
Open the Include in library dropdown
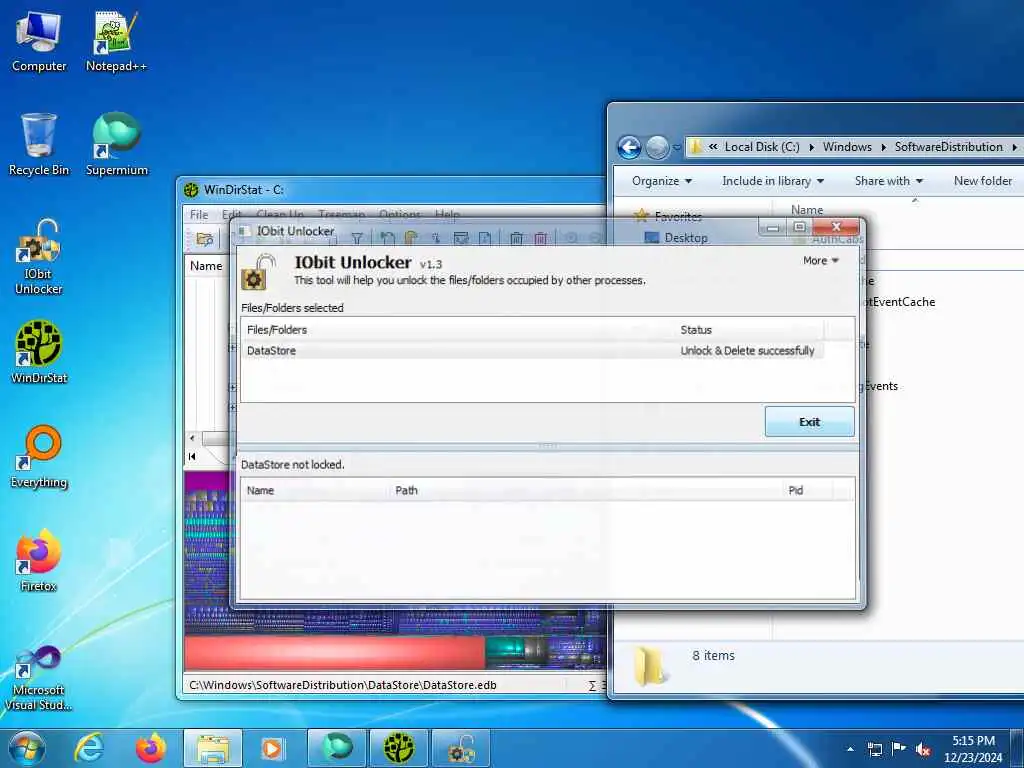point(773,181)
